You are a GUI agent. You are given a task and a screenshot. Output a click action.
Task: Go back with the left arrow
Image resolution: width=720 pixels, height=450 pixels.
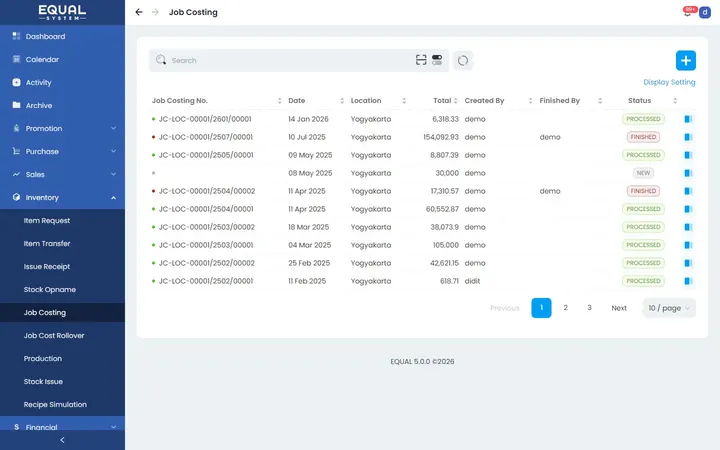[139, 12]
